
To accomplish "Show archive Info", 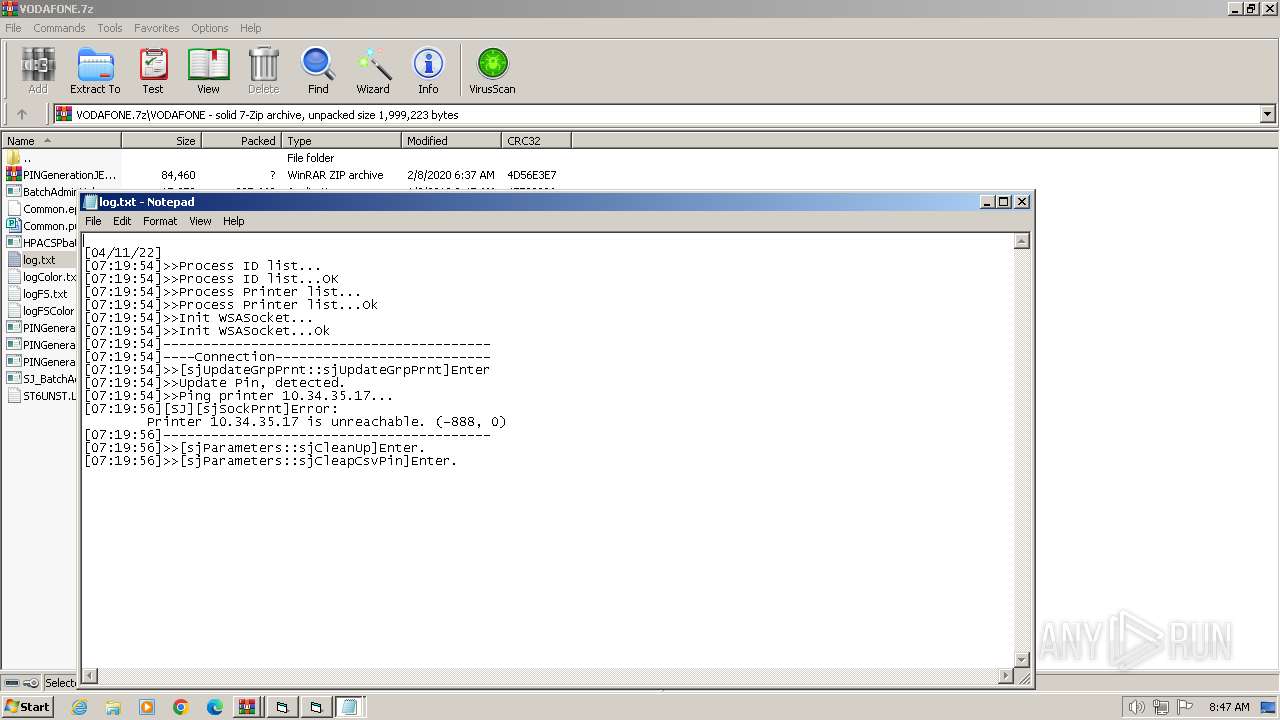I will point(428,70).
